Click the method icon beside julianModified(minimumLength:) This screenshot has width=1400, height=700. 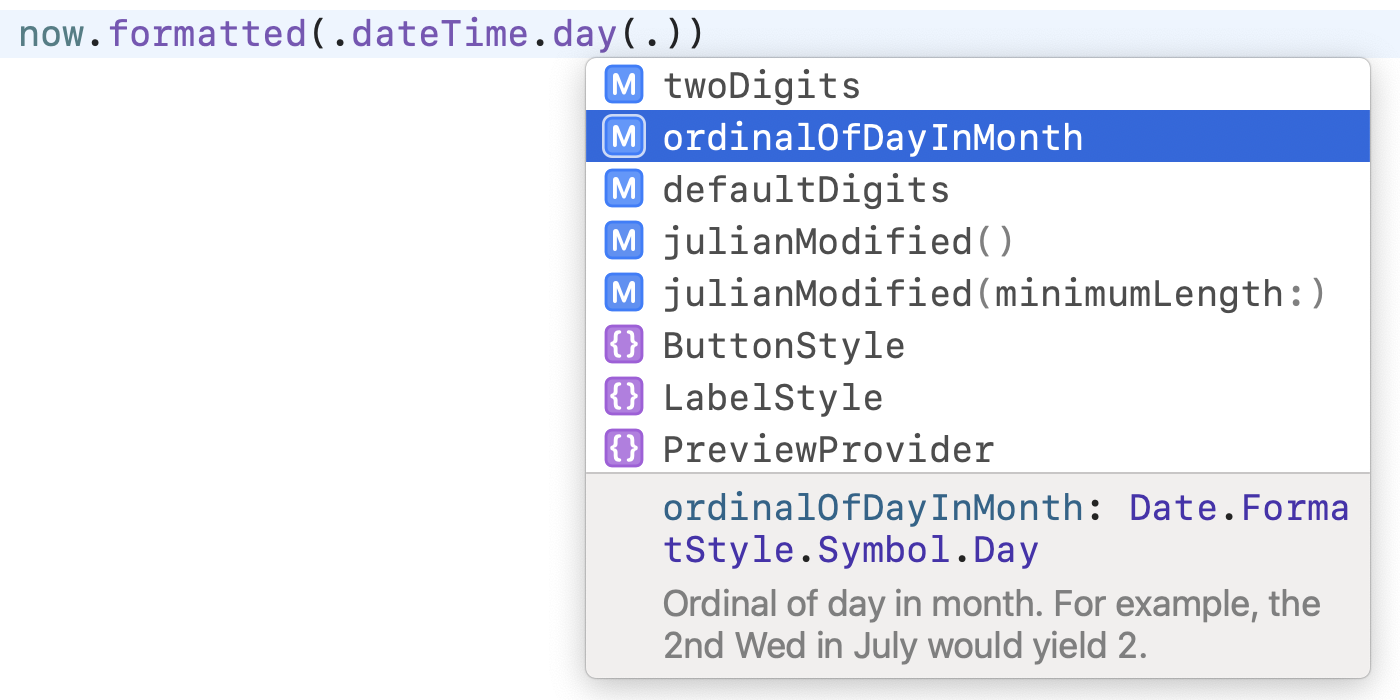coord(623,293)
